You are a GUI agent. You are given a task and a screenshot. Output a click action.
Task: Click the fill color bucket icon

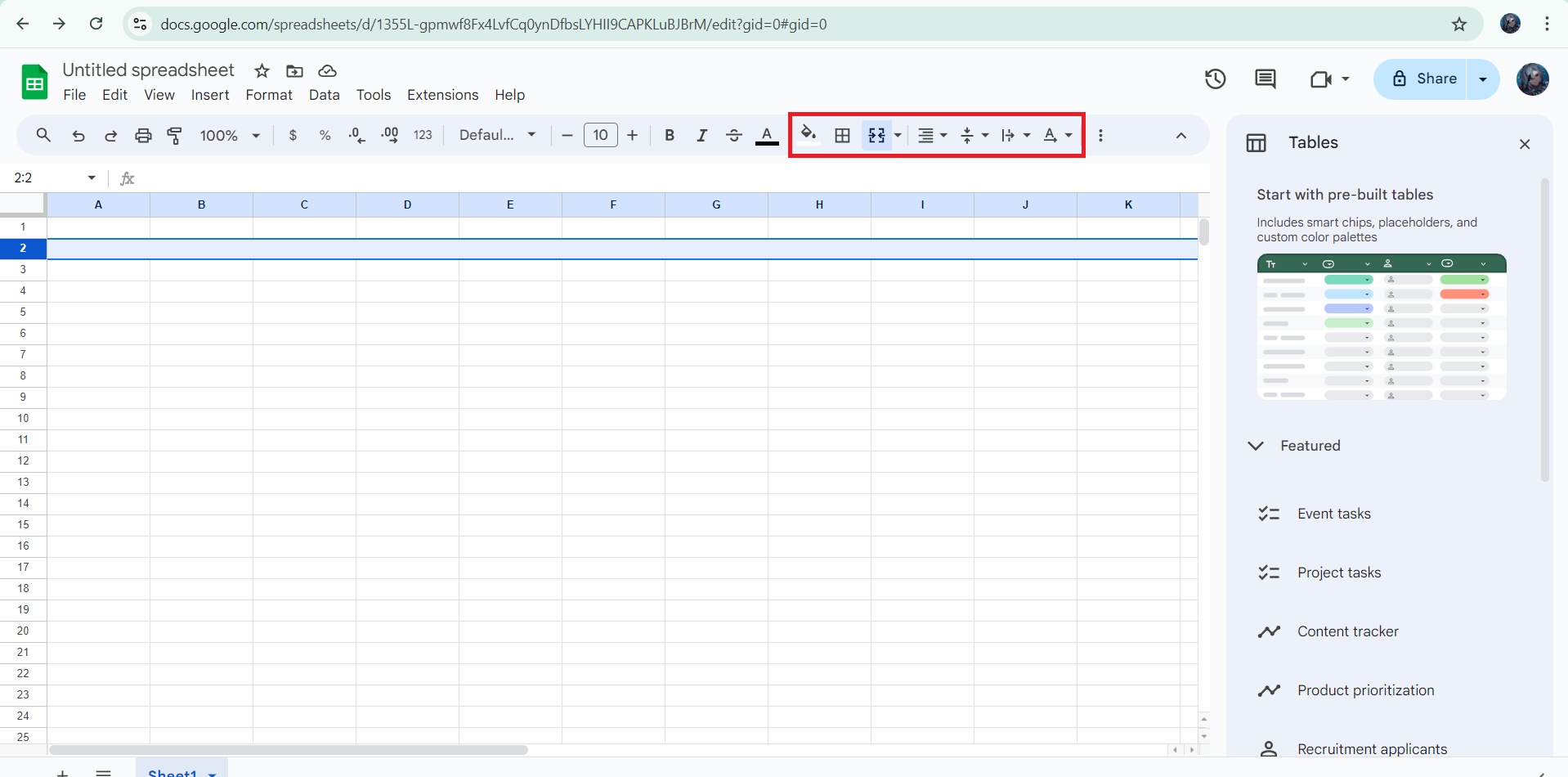coord(808,135)
